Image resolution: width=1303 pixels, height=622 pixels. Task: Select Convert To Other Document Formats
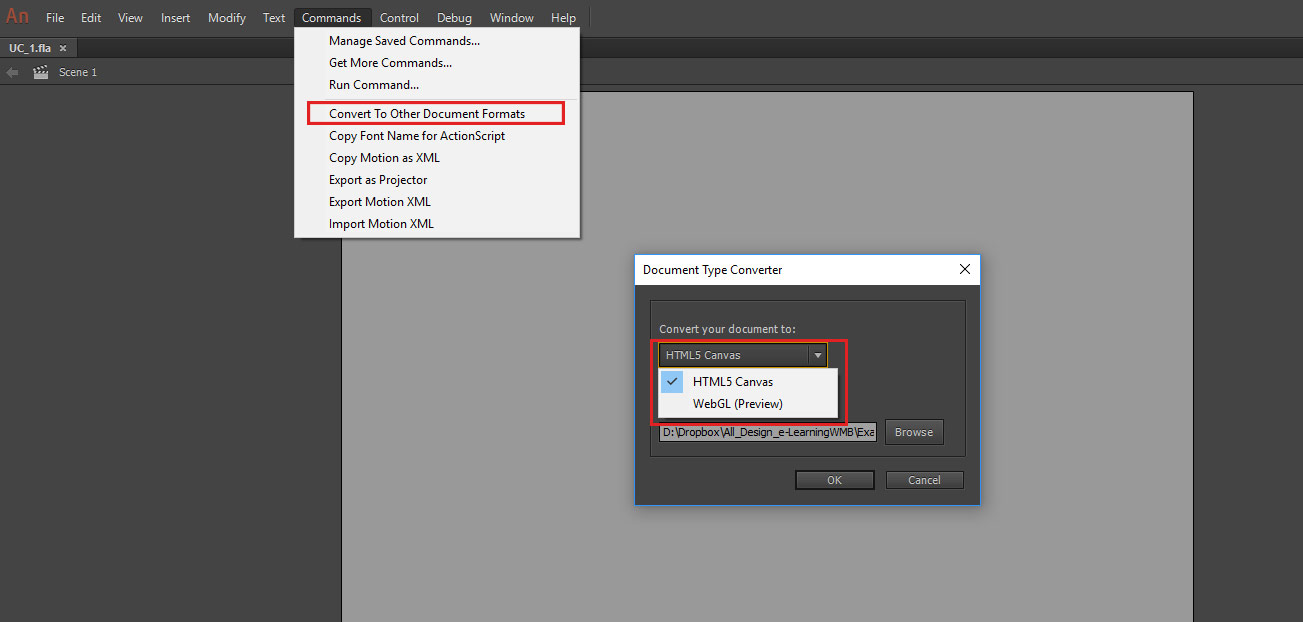point(437,114)
